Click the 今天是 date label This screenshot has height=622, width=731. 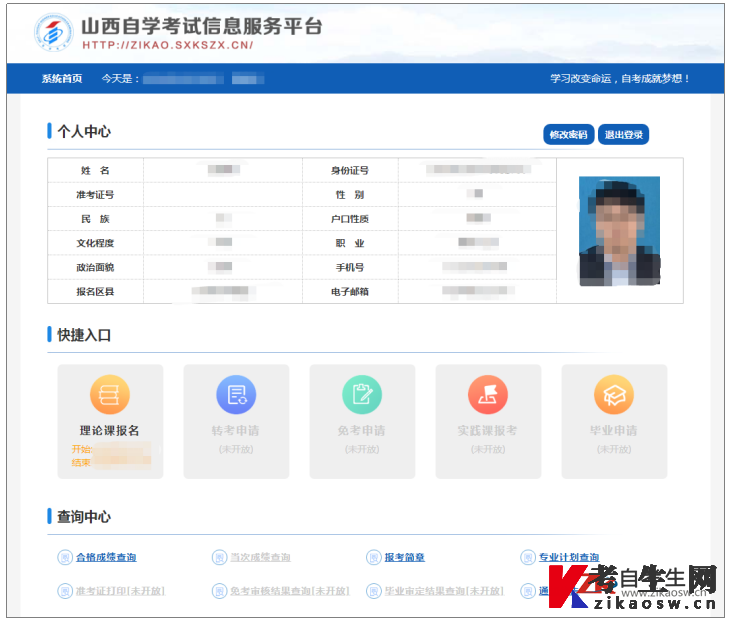click(x=120, y=78)
